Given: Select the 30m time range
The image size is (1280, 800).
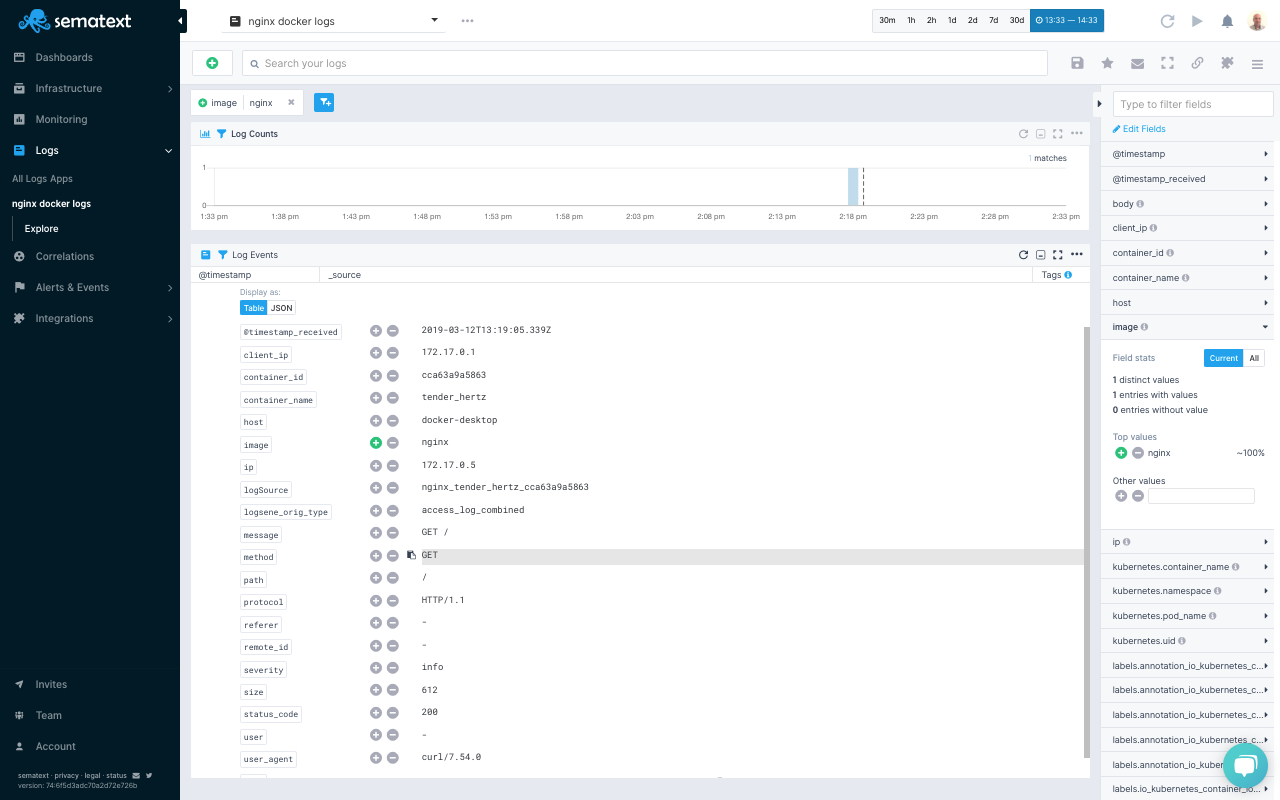Looking at the screenshot, I should coord(887,21).
